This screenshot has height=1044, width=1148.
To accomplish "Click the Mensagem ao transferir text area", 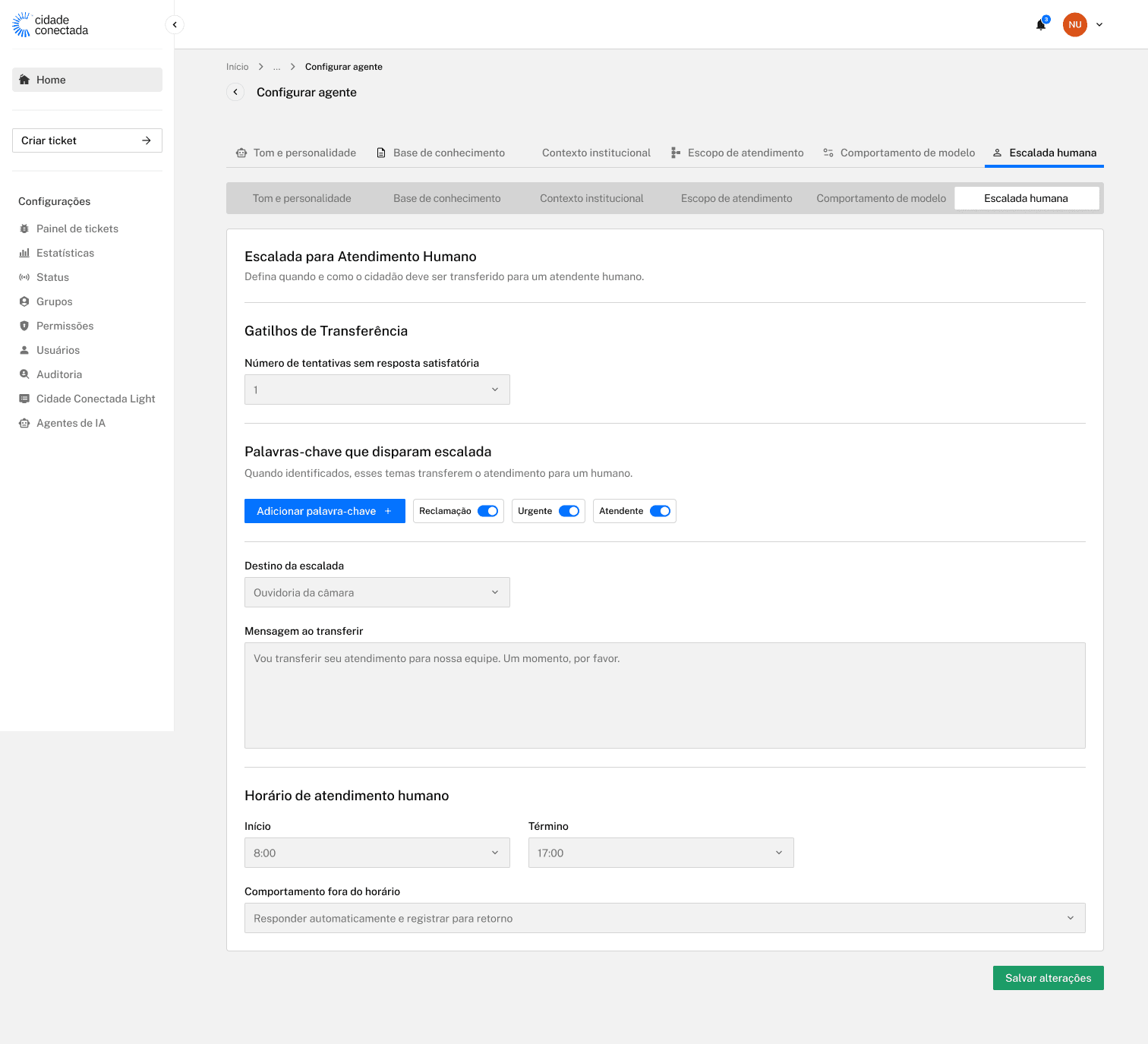I will [x=665, y=695].
